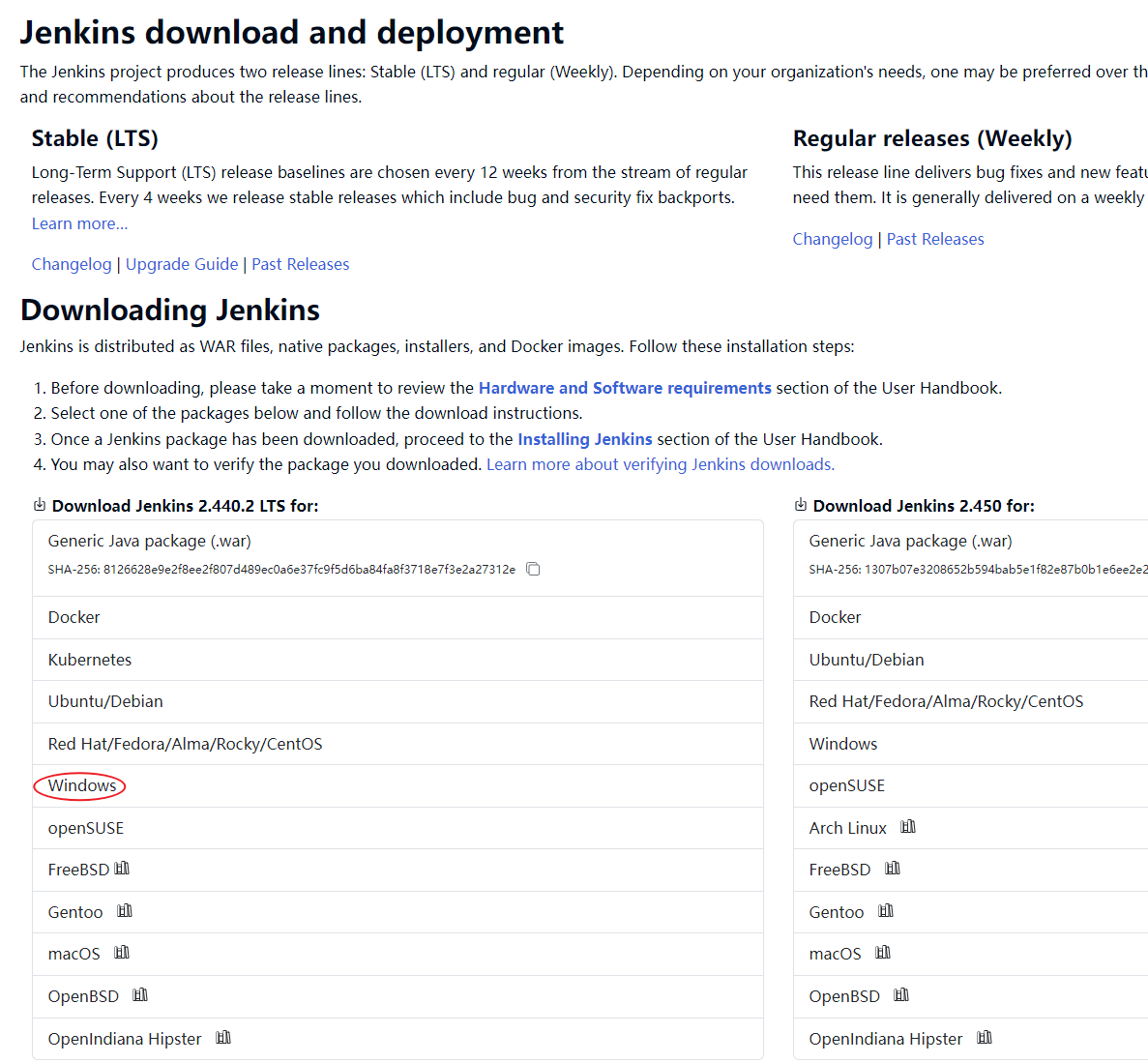Choose Kubernetes from the LTS packages
1148x1063 pixels.
click(90, 660)
